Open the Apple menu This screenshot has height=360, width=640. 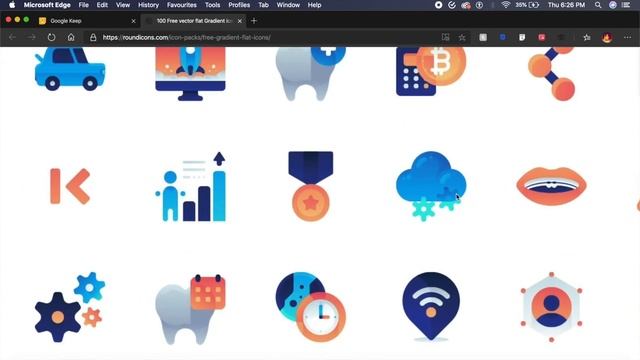(12, 5)
